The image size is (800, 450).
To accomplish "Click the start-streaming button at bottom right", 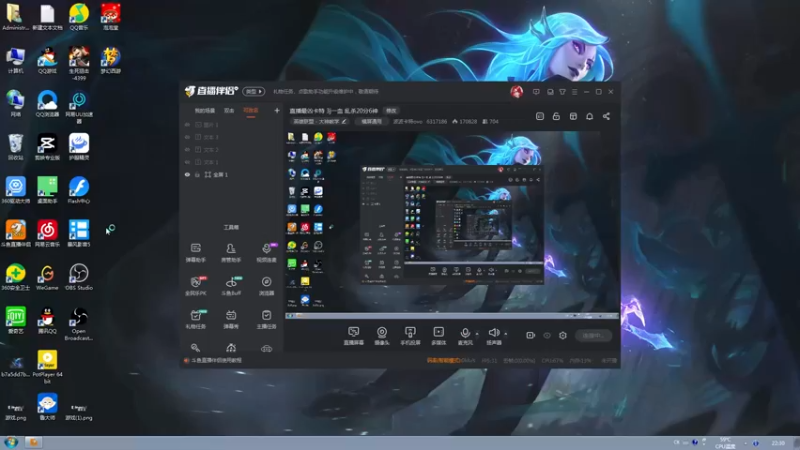I will 593,335.
